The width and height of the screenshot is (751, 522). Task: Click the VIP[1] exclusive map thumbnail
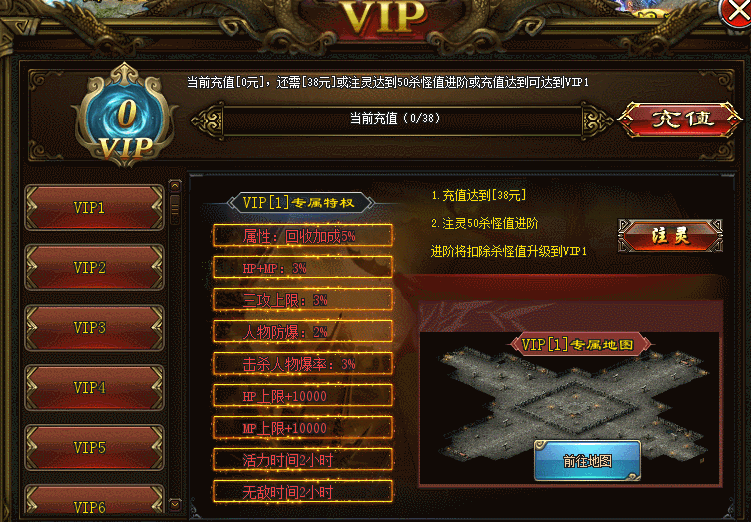coord(570,408)
